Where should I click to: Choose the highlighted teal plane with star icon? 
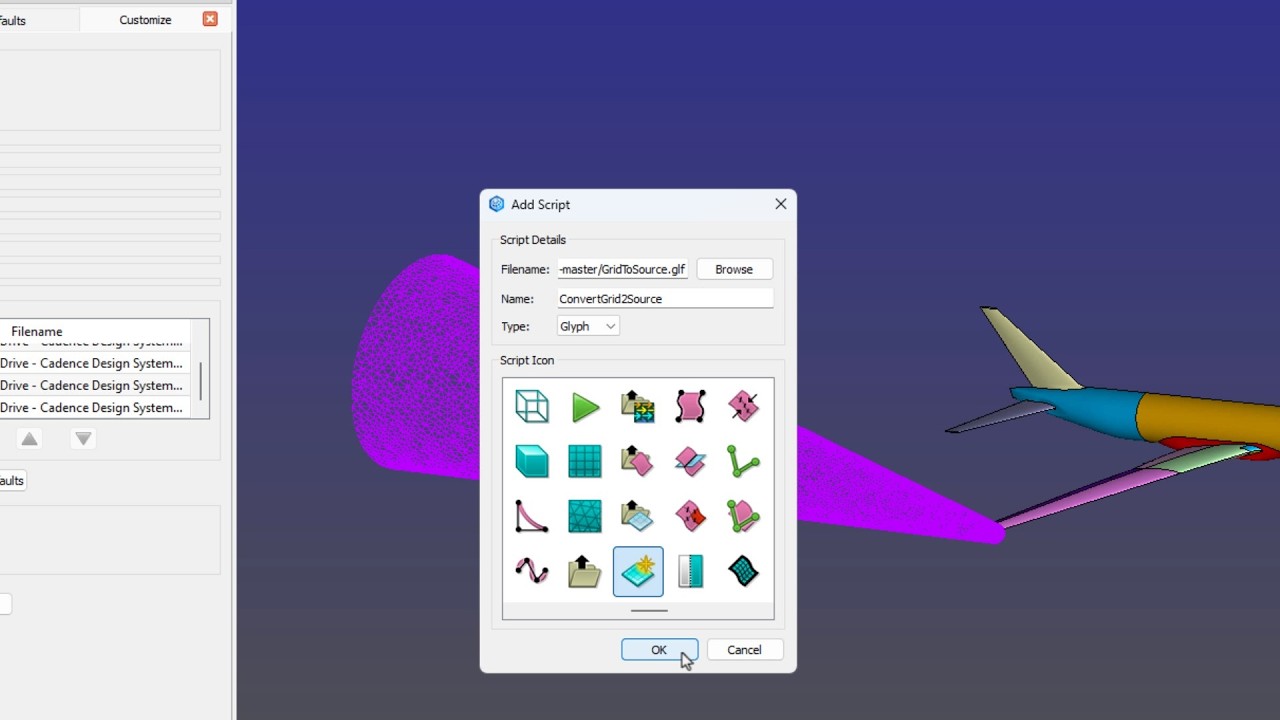(x=638, y=572)
